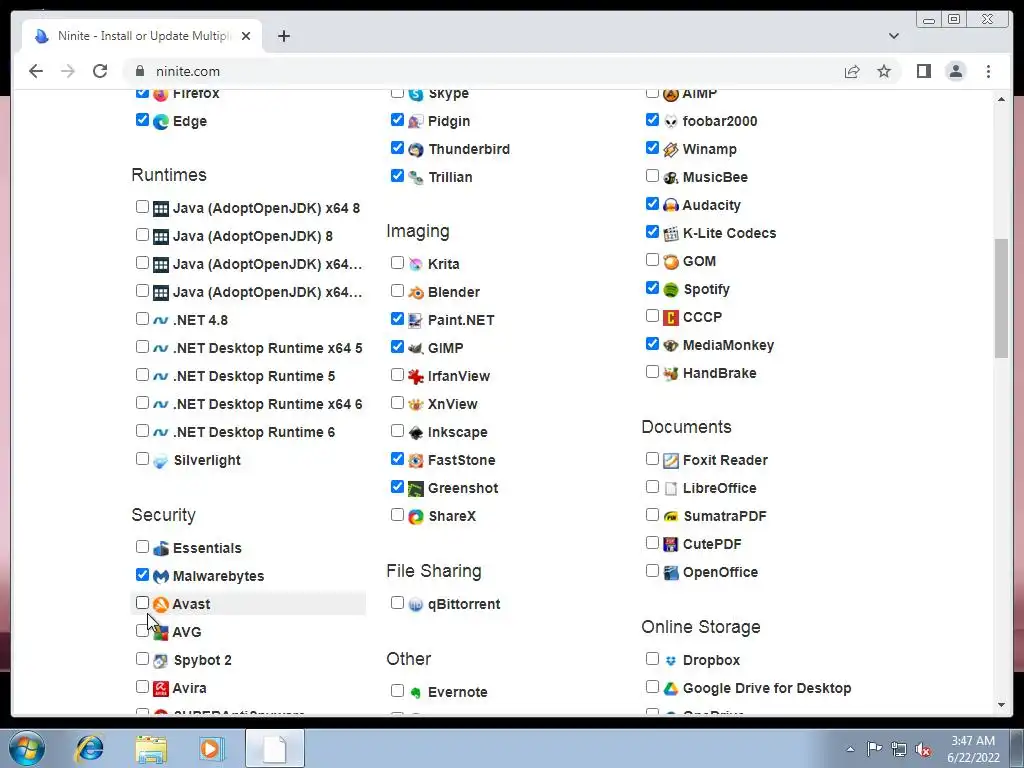Uncheck the FastStone checkbox
The width and height of the screenshot is (1024, 768).
pos(397,458)
